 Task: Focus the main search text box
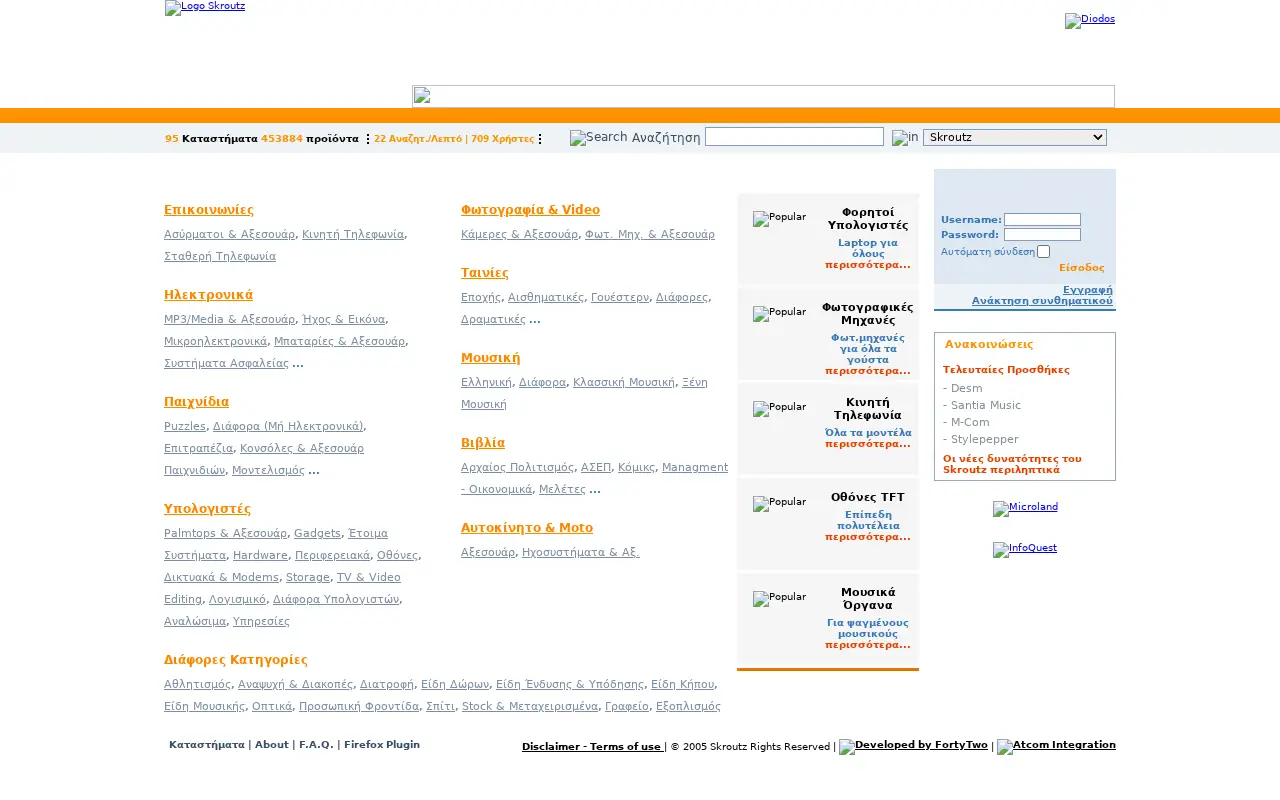coord(794,137)
